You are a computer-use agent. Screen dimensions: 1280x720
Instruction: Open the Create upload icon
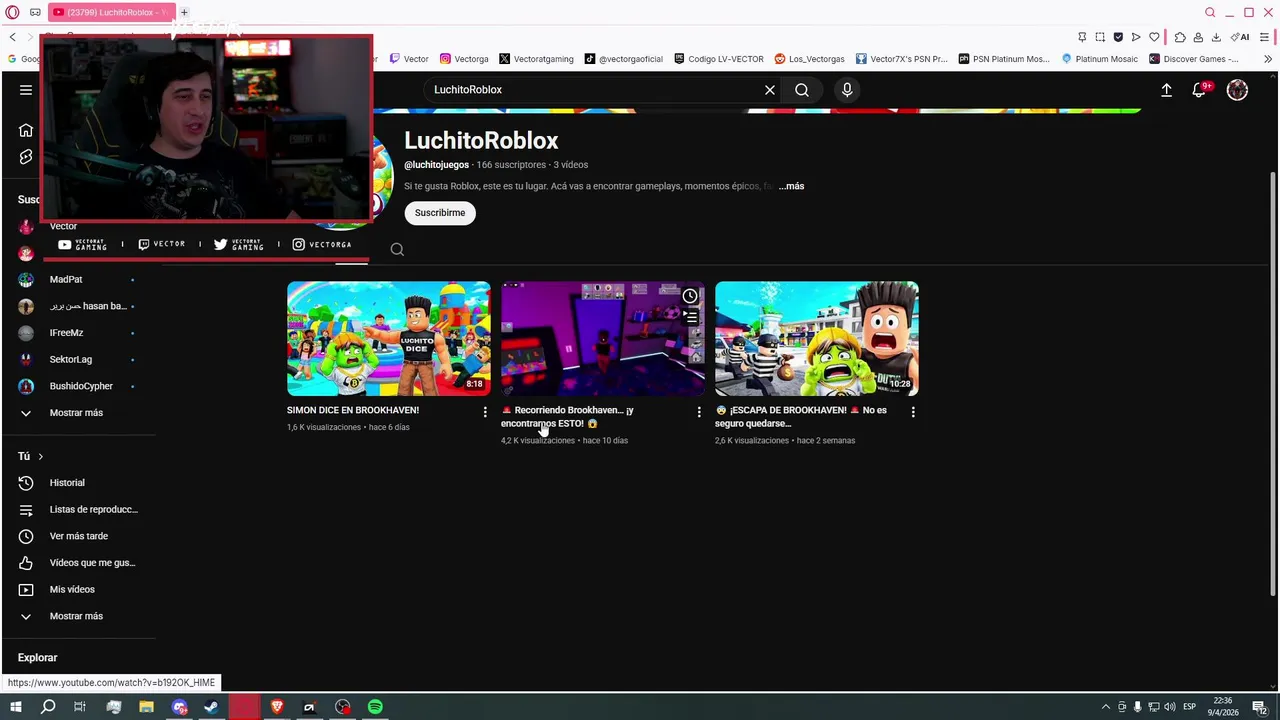coord(1166,90)
